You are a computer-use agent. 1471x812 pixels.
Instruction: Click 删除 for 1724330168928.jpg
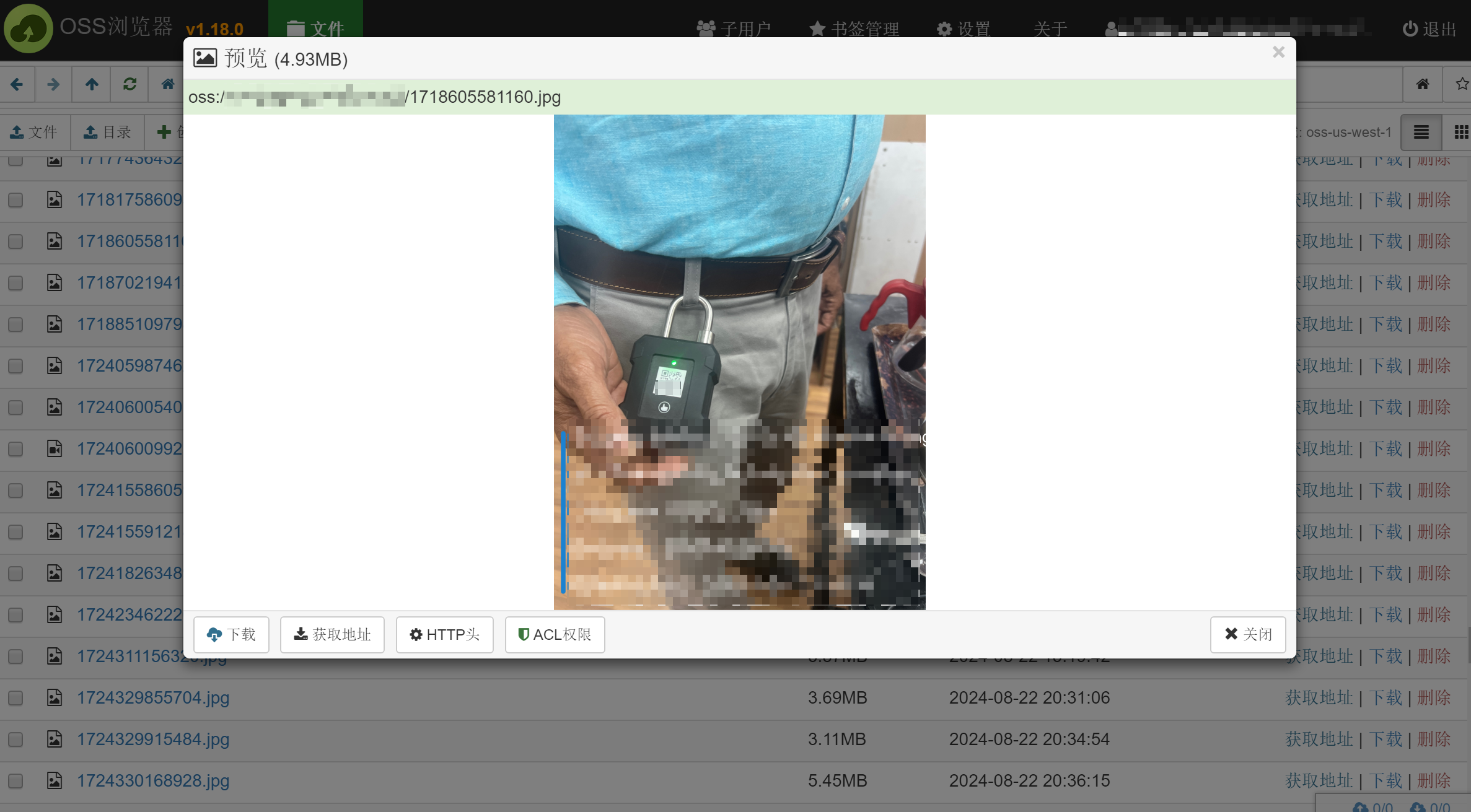1434,780
